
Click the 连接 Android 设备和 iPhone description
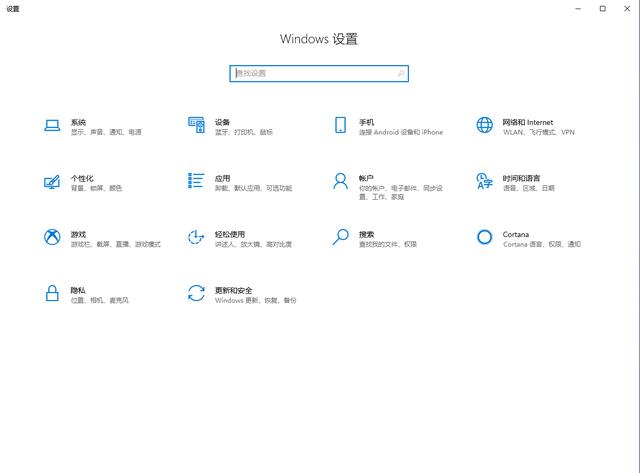401,132
